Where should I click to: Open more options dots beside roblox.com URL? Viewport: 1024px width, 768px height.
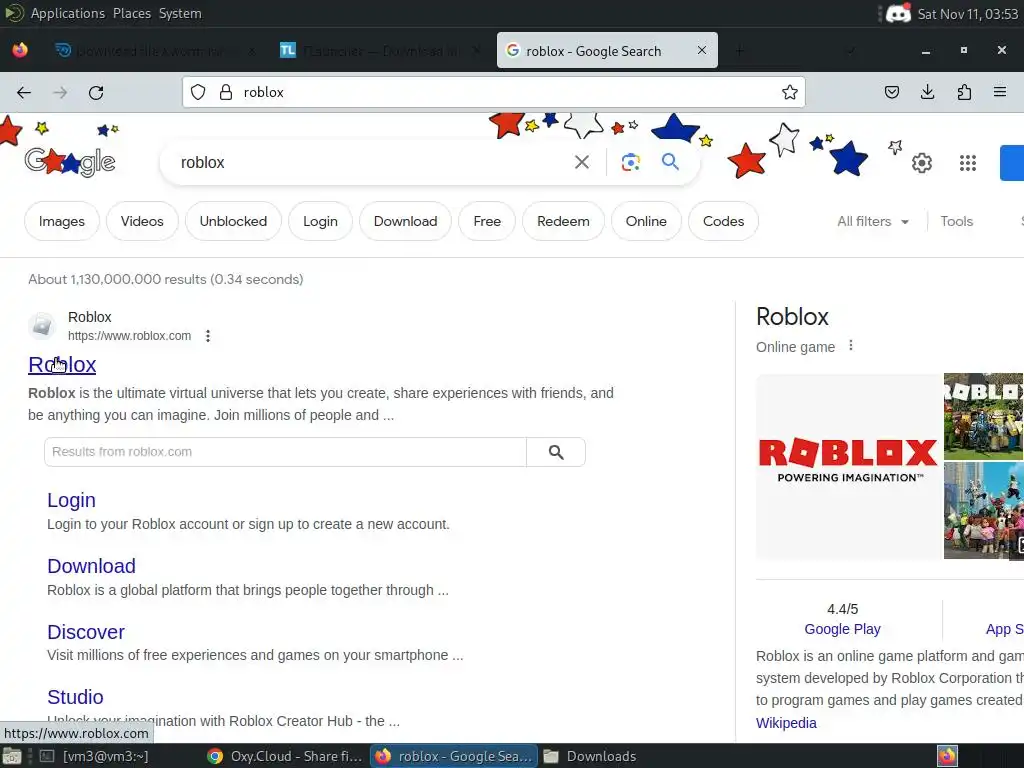[x=208, y=336]
